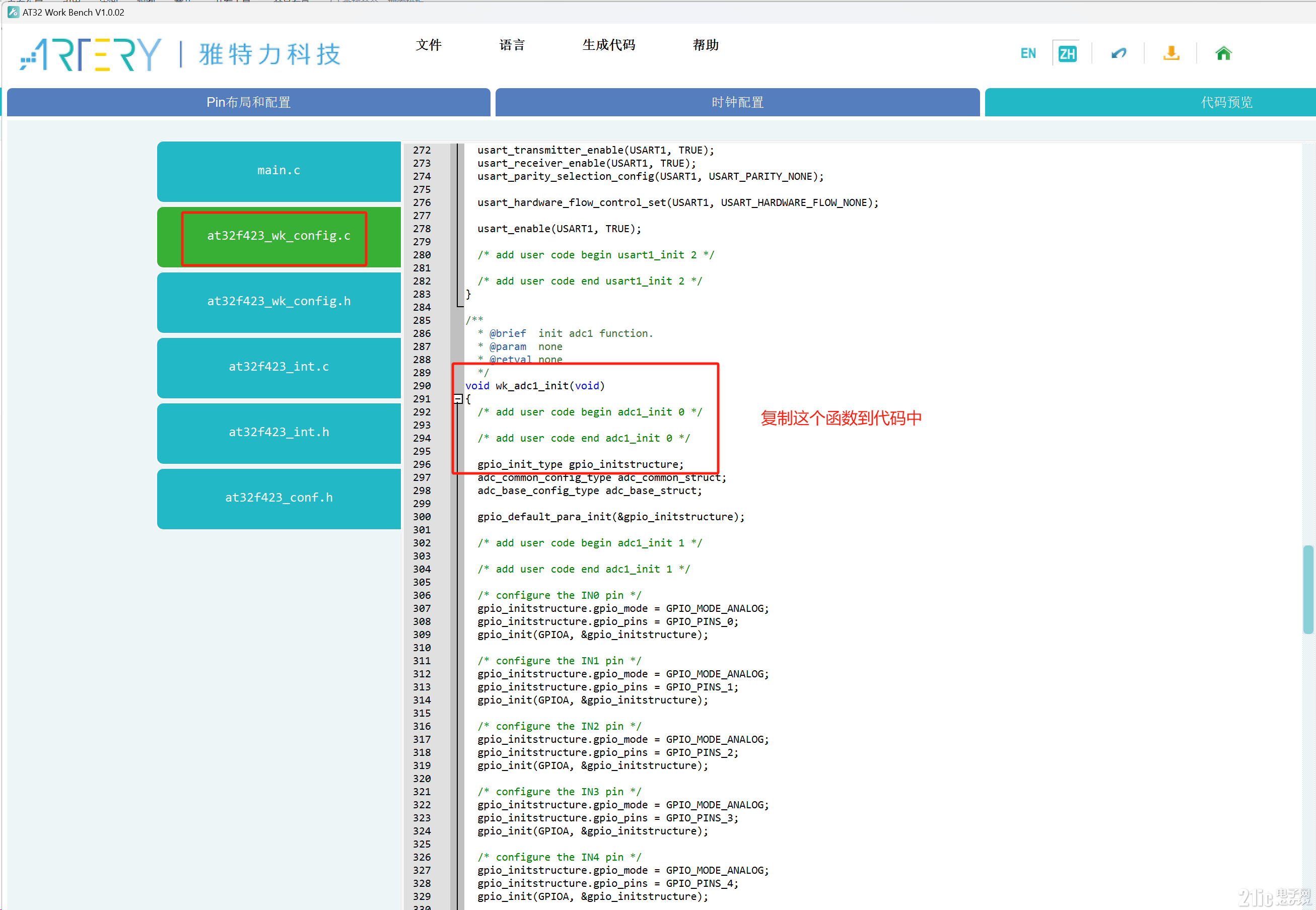
Task: Click comment 'configure the IN4 pin'
Action: click(x=559, y=858)
